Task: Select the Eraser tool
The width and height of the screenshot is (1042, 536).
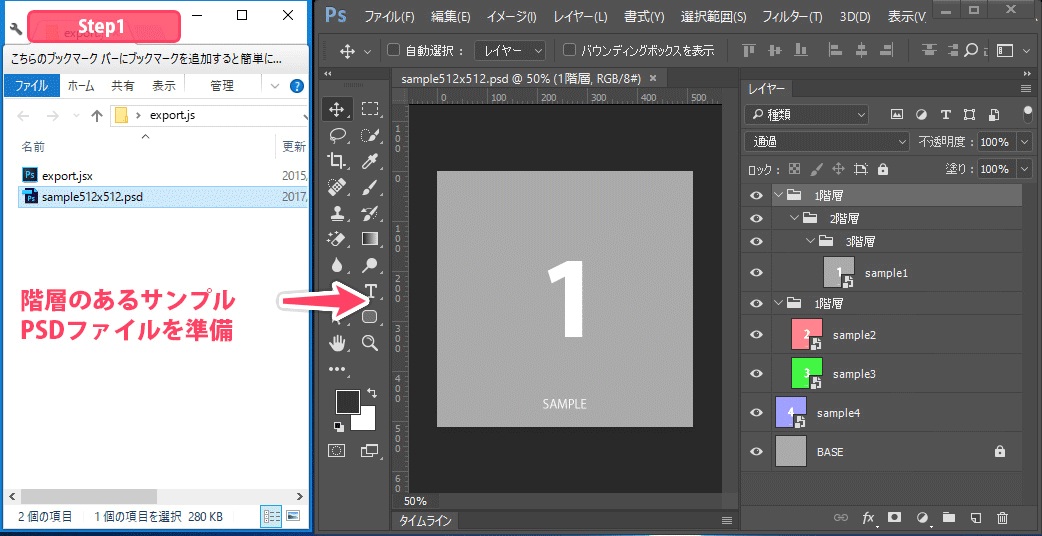Action: [x=337, y=238]
